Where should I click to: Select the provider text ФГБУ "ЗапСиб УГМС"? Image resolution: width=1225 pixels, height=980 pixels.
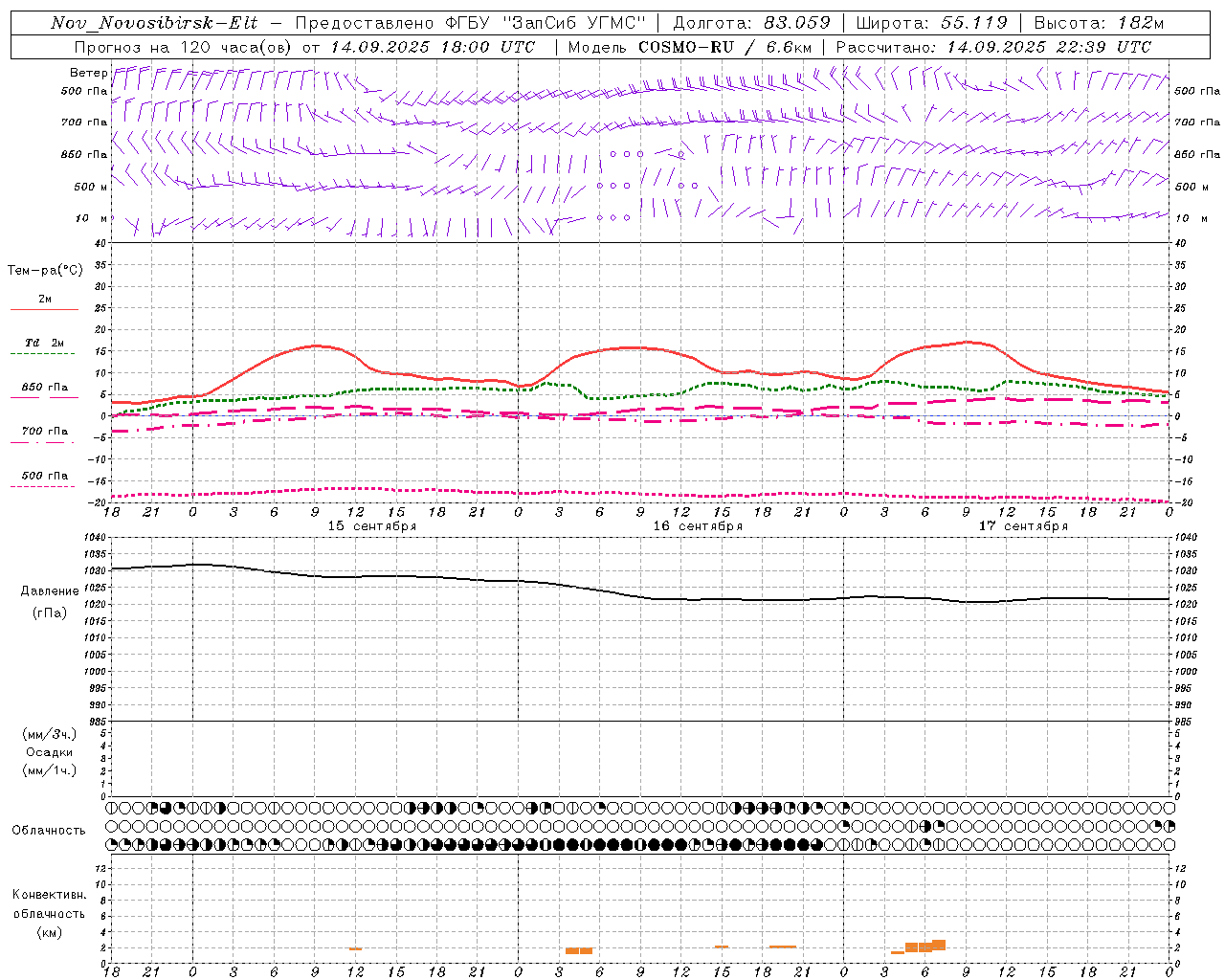coord(546,23)
